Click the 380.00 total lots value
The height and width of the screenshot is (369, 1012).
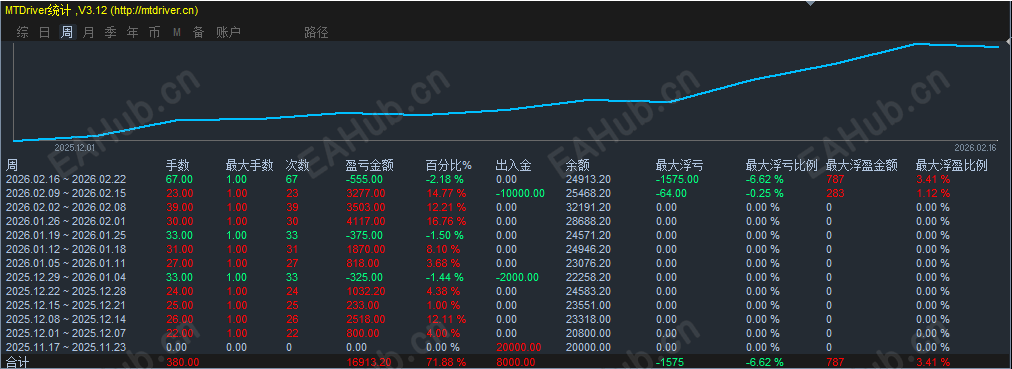click(x=183, y=362)
